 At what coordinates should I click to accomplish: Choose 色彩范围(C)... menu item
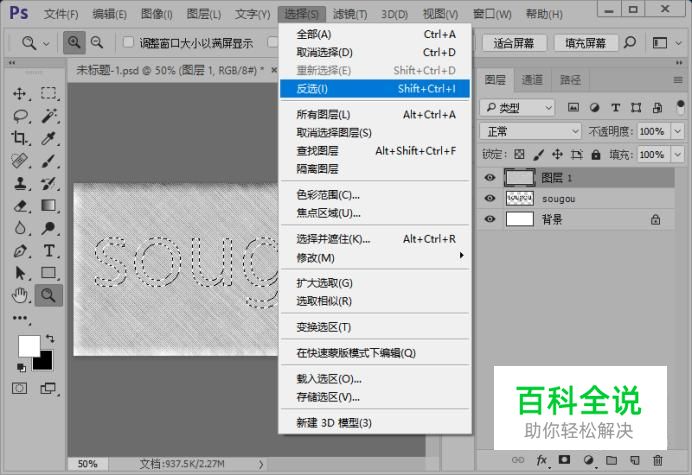pos(375,195)
